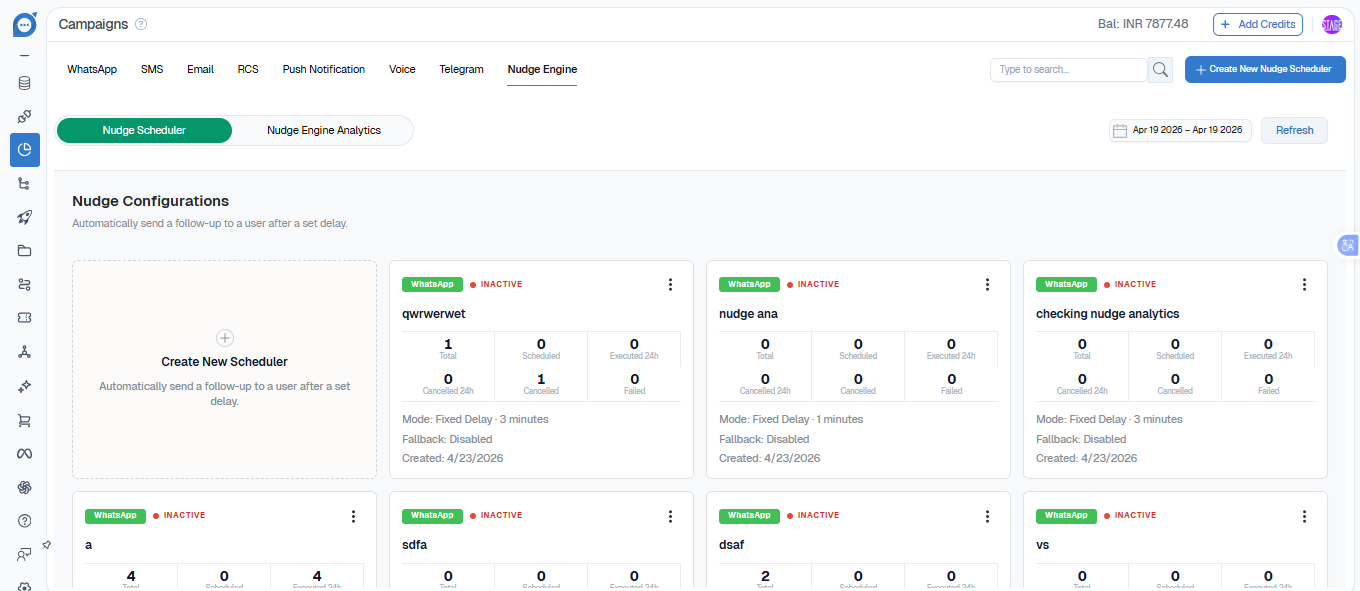Open three-dot menu on checking nudge analytics card

click(x=1304, y=285)
